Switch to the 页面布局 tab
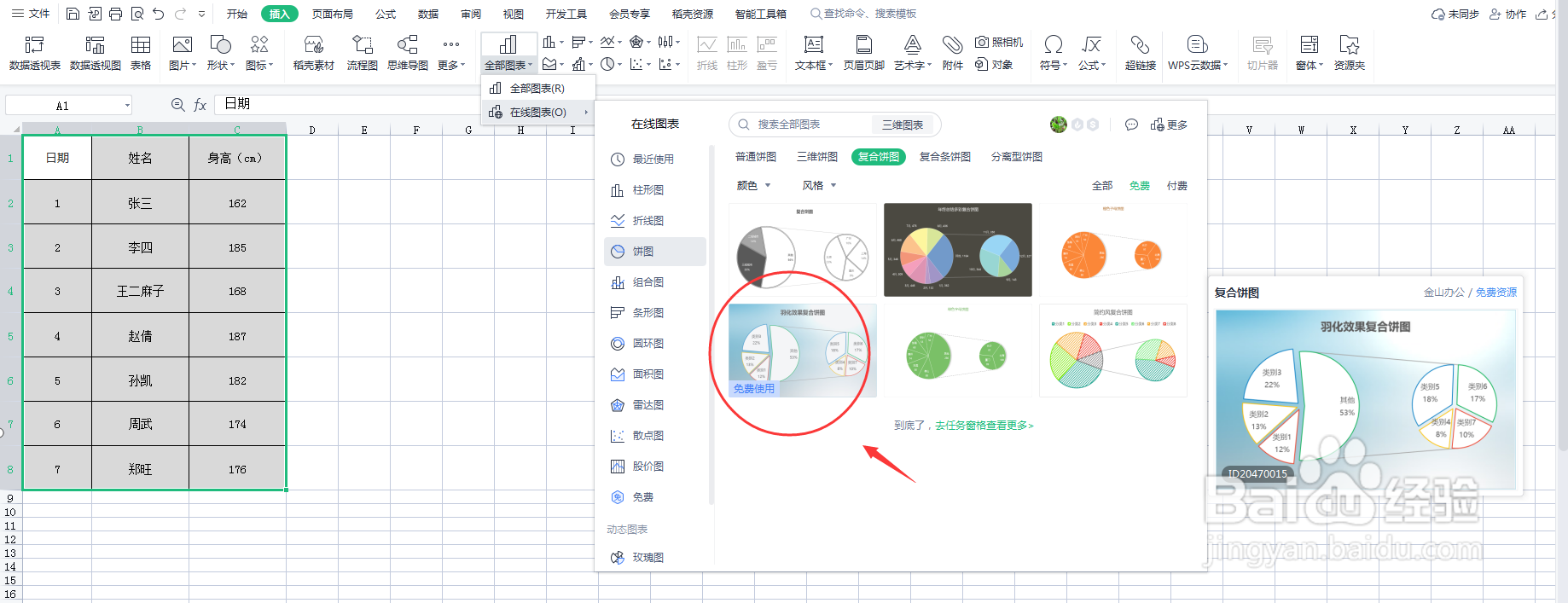This screenshot has height=603, width=1568. point(333,14)
